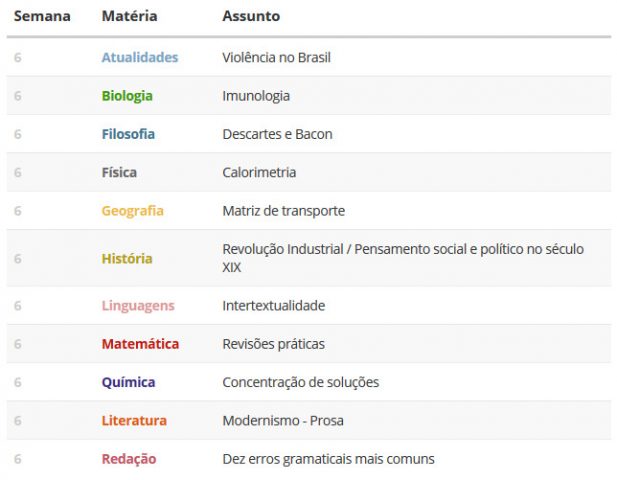Sort by the Semana column header
617x480 pixels.
pos(42,16)
